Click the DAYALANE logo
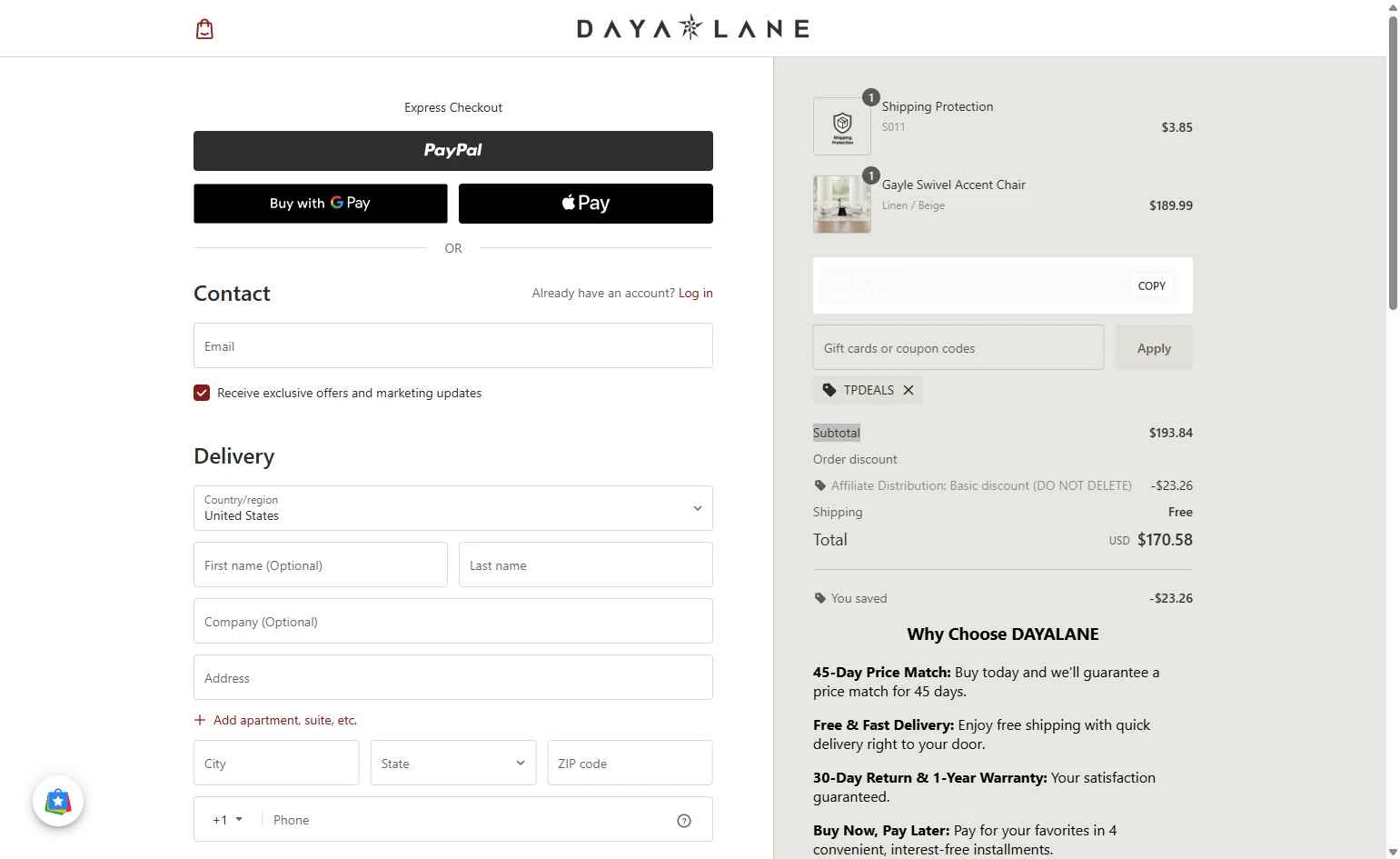This screenshot has height=859, width=1400. pyautogui.click(x=693, y=28)
